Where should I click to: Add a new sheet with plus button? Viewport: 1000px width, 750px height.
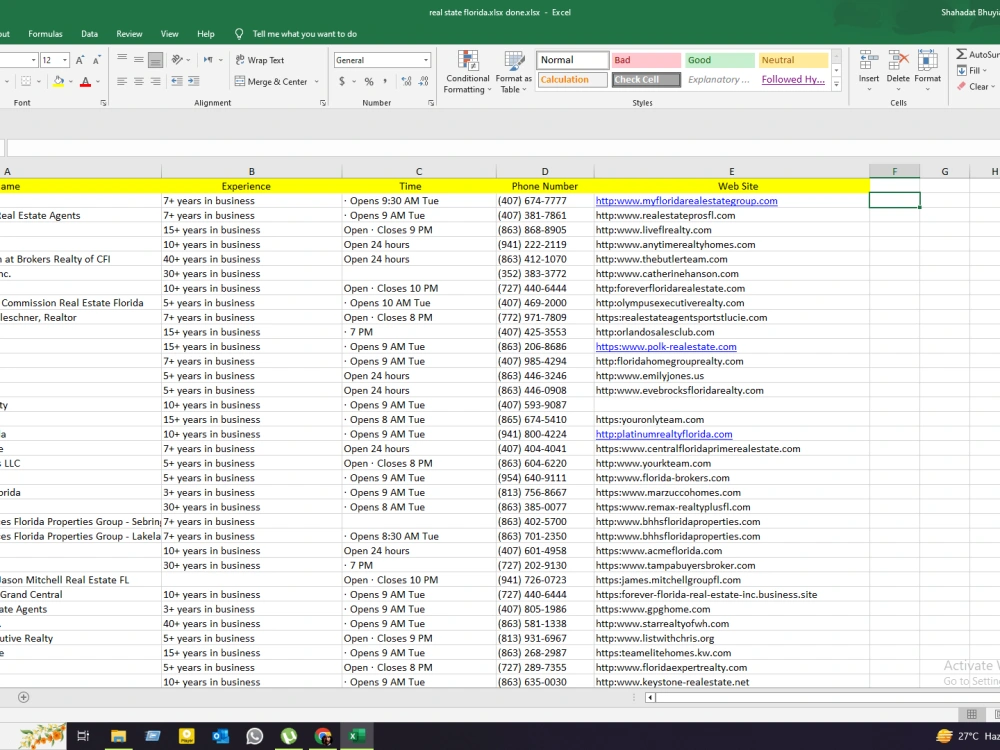coord(24,697)
